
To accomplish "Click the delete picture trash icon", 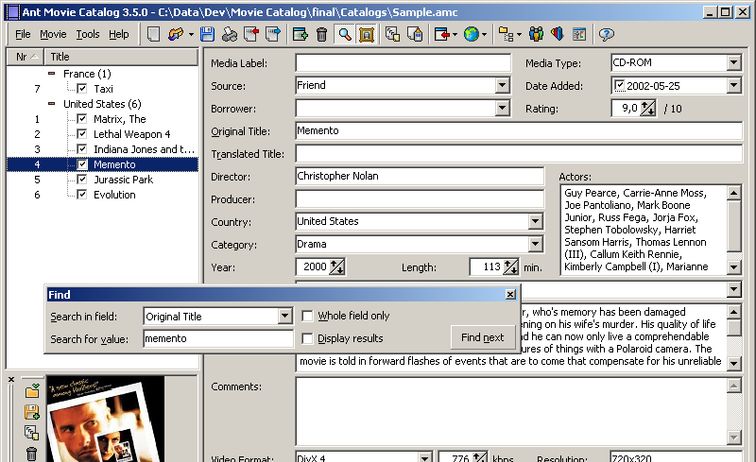I will point(32,453).
